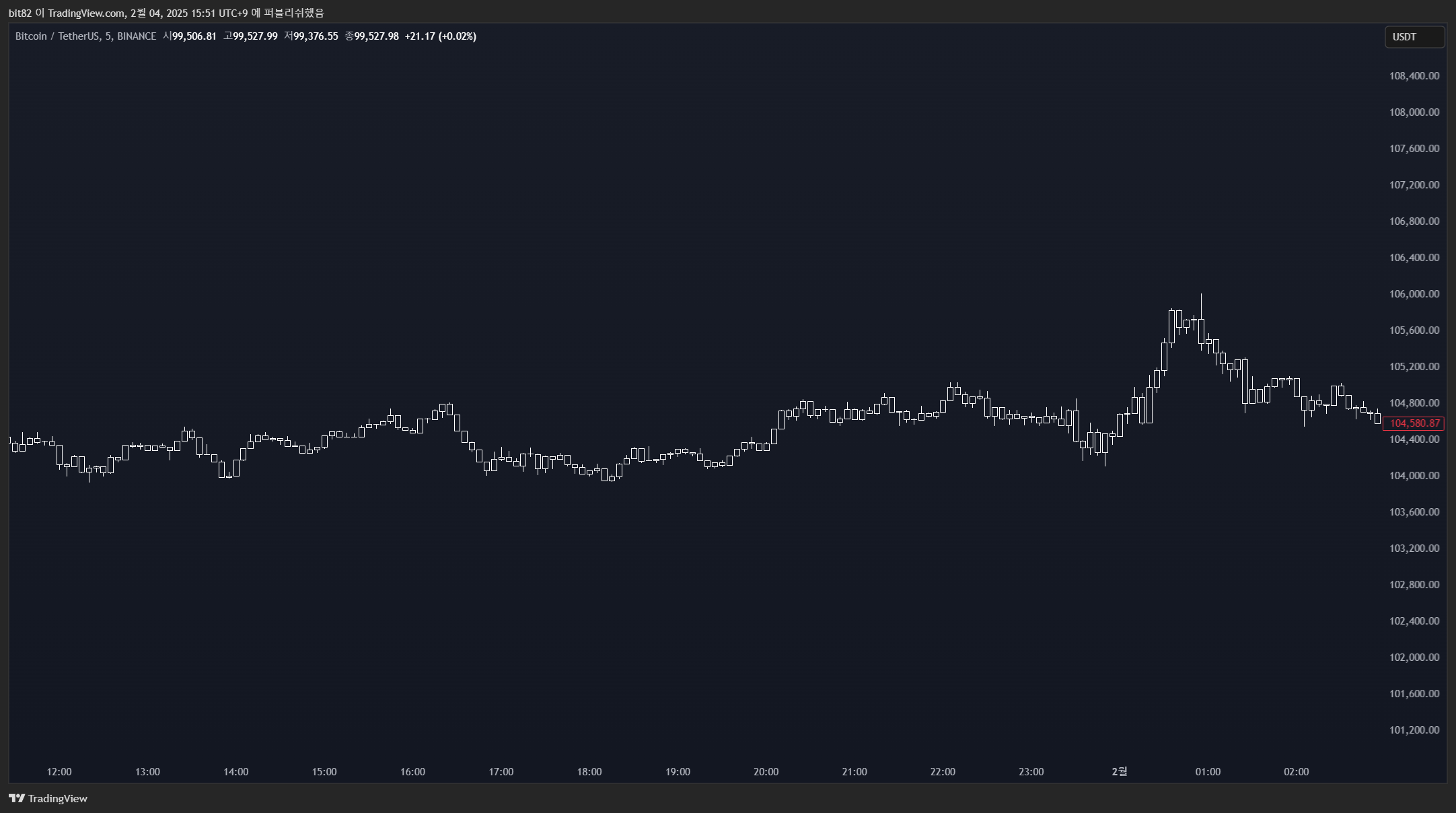Viewport: 1456px width, 813px height.
Task: Open the TradingView logo link
Action: (48, 798)
